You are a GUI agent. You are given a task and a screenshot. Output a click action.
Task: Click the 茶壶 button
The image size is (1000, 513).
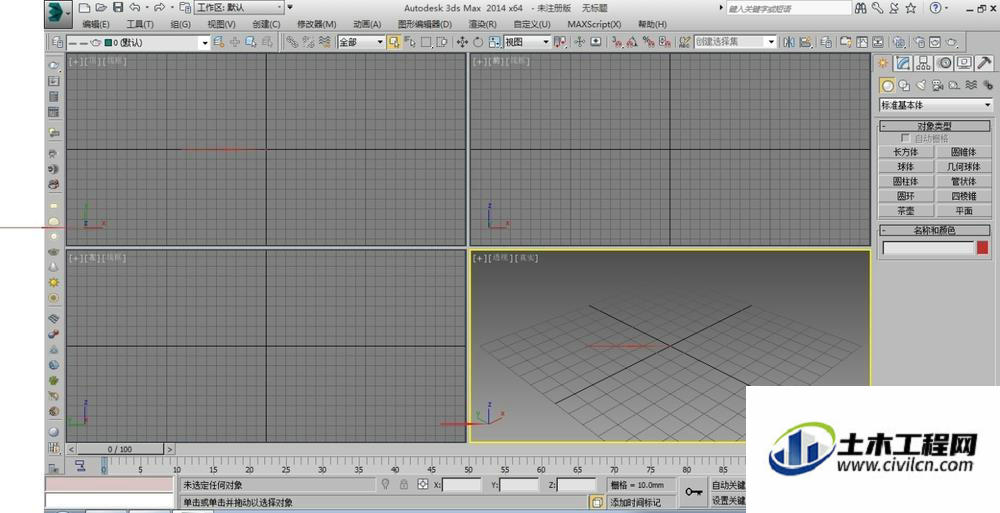coord(906,211)
